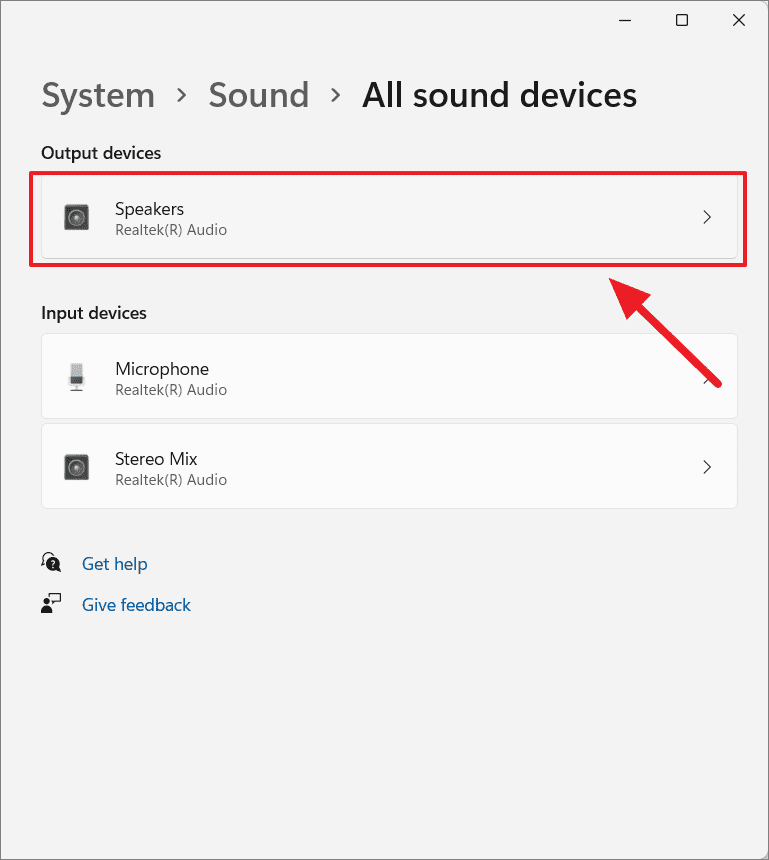Open the Get help link
The image size is (769, 860).
(114, 563)
